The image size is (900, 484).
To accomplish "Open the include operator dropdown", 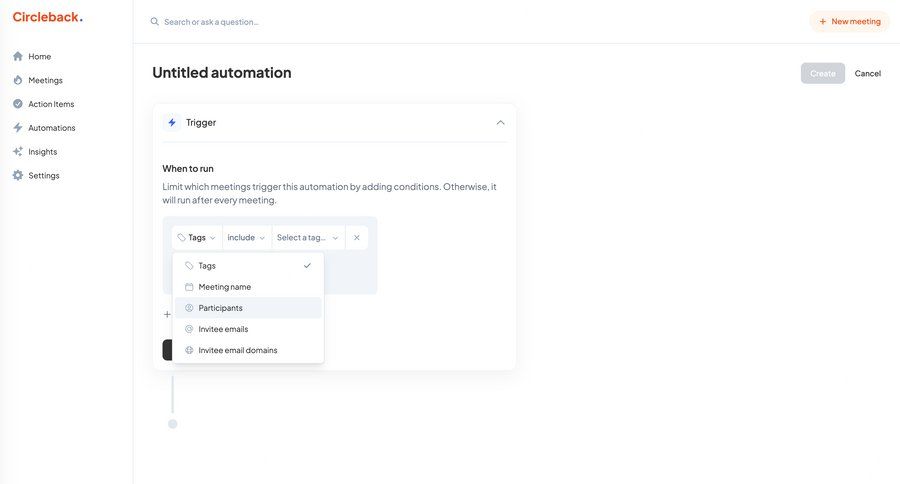I will (246, 238).
